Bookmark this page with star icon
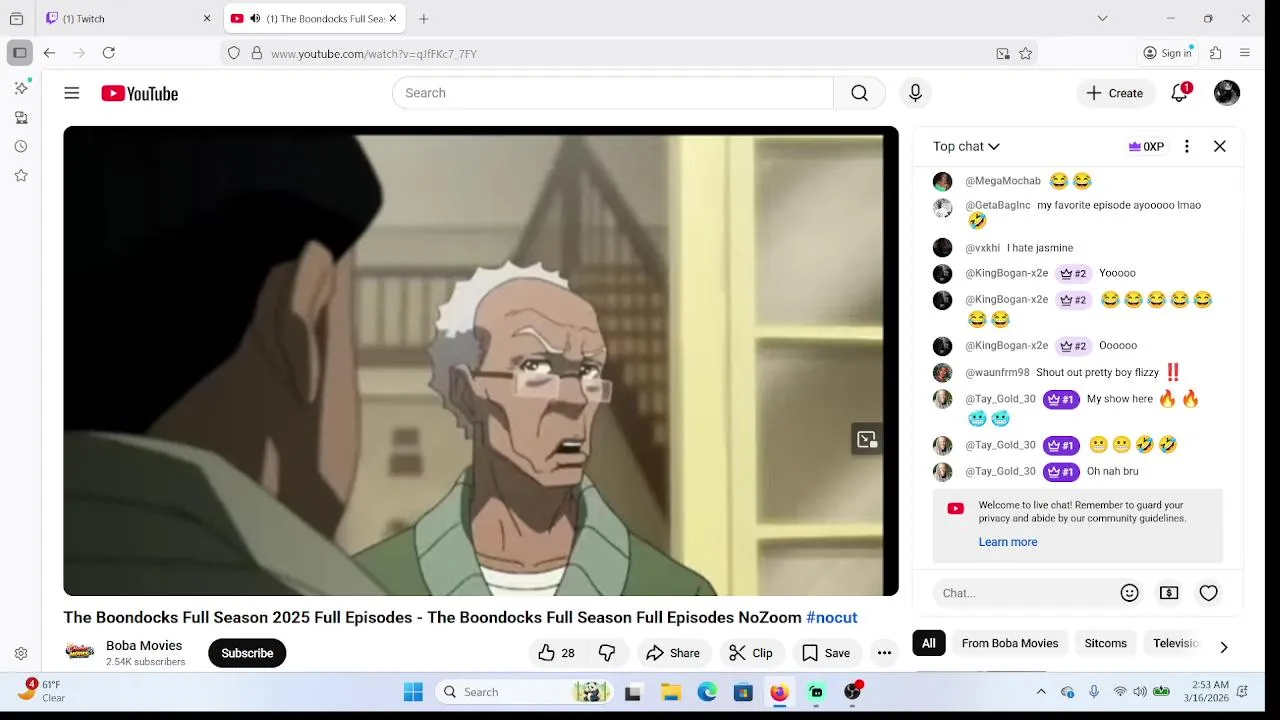This screenshot has width=1280, height=720. pyautogui.click(x=1025, y=54)
